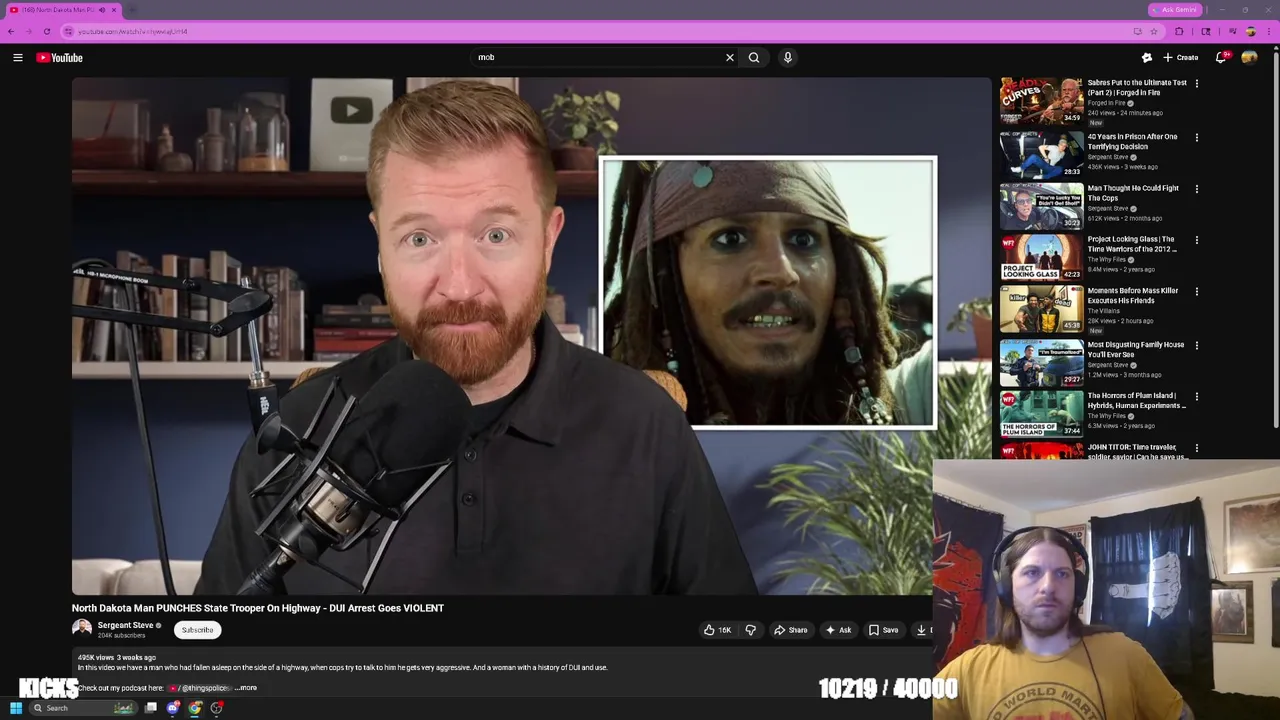Go to YouTube home via logo

point(59,57)
